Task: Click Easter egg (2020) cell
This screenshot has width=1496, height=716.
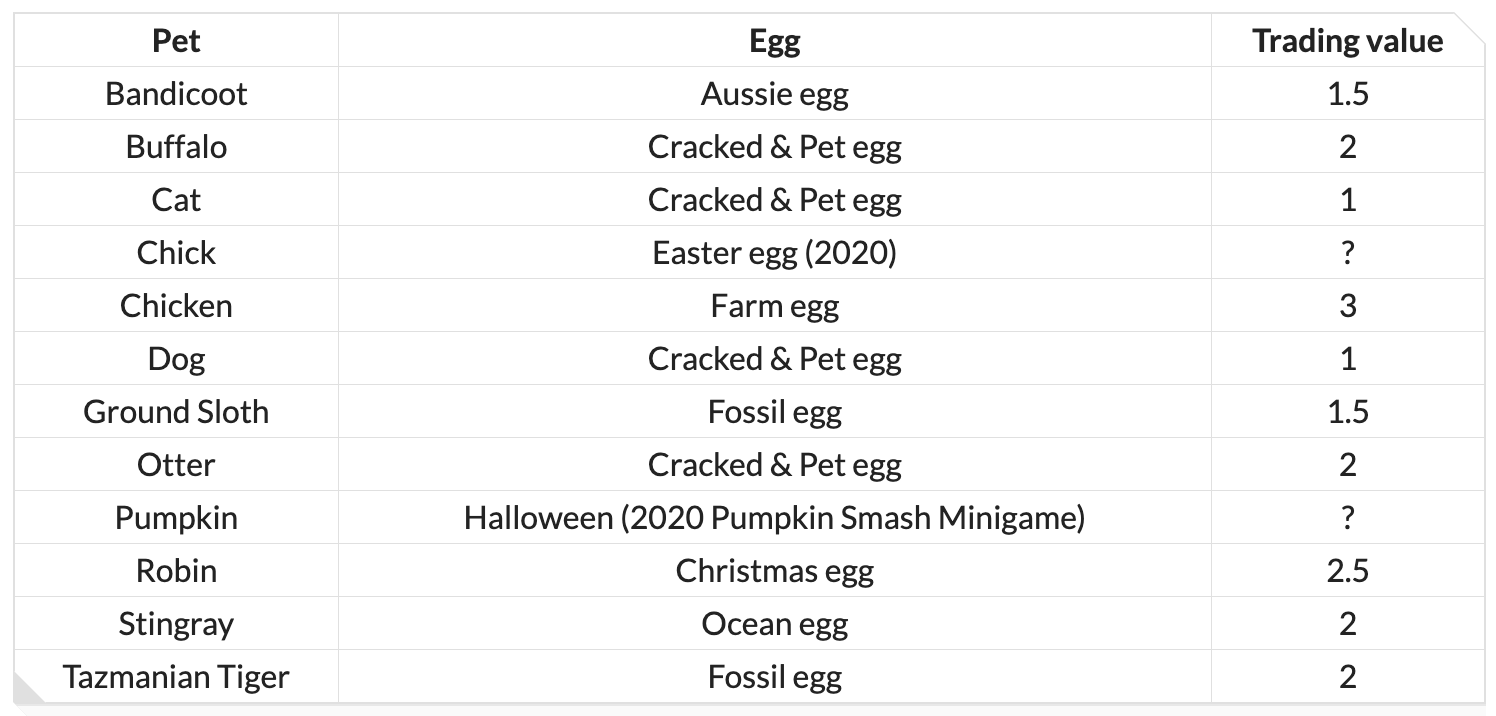Action: point(775,253)
